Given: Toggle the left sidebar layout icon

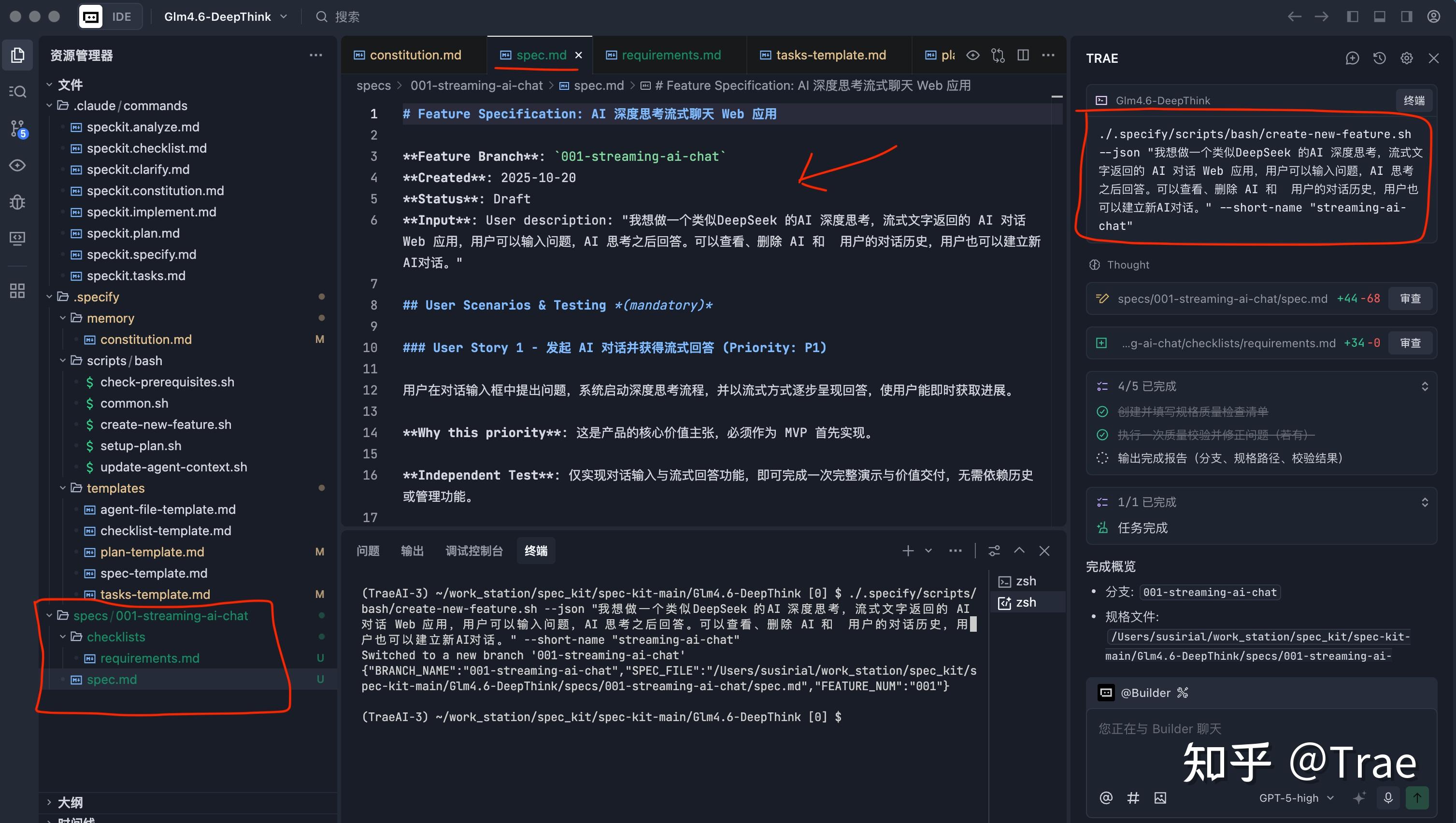Looking at the screenshot, I should [x=1353, y=16].
